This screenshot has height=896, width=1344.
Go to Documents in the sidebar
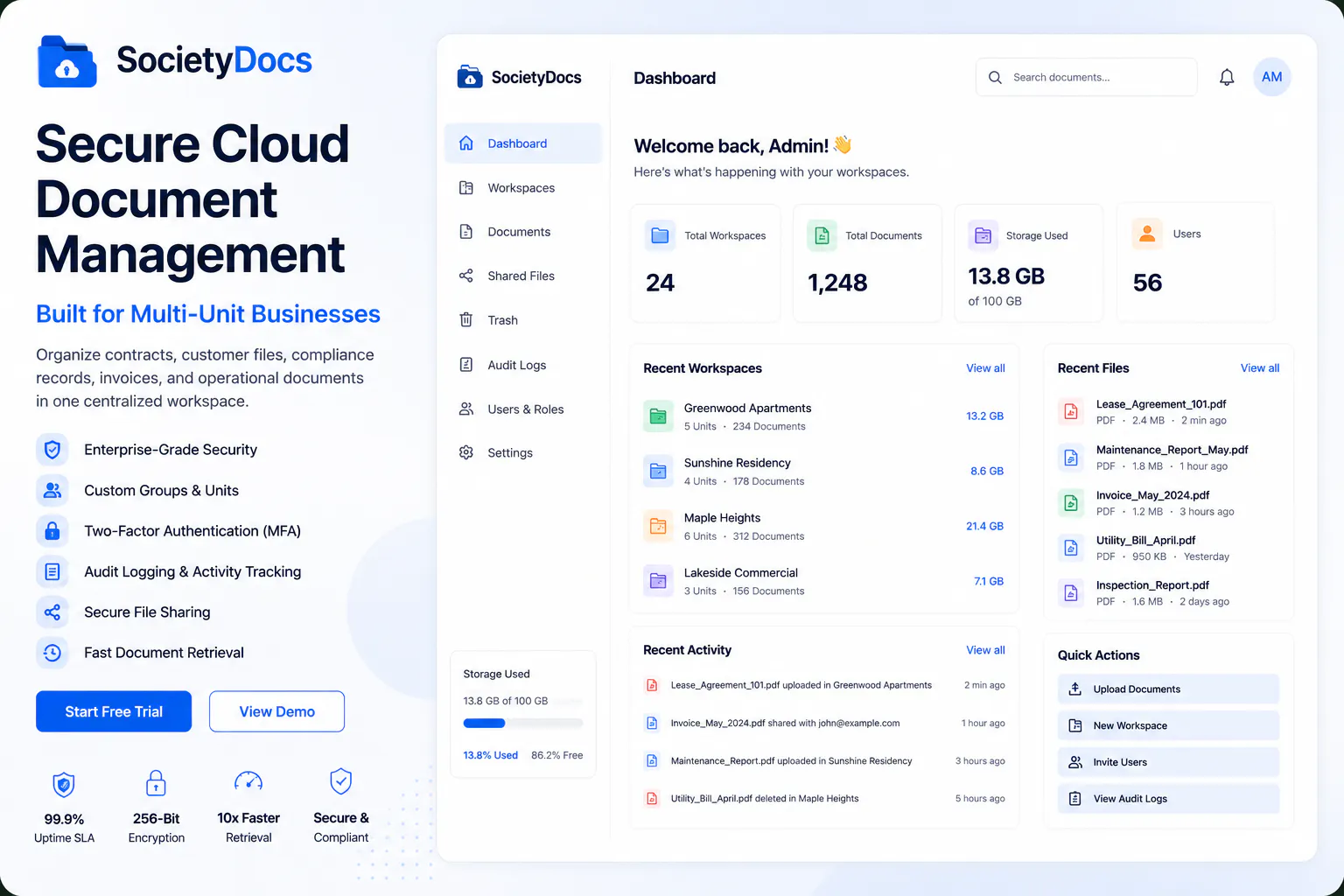click(523, 232)
